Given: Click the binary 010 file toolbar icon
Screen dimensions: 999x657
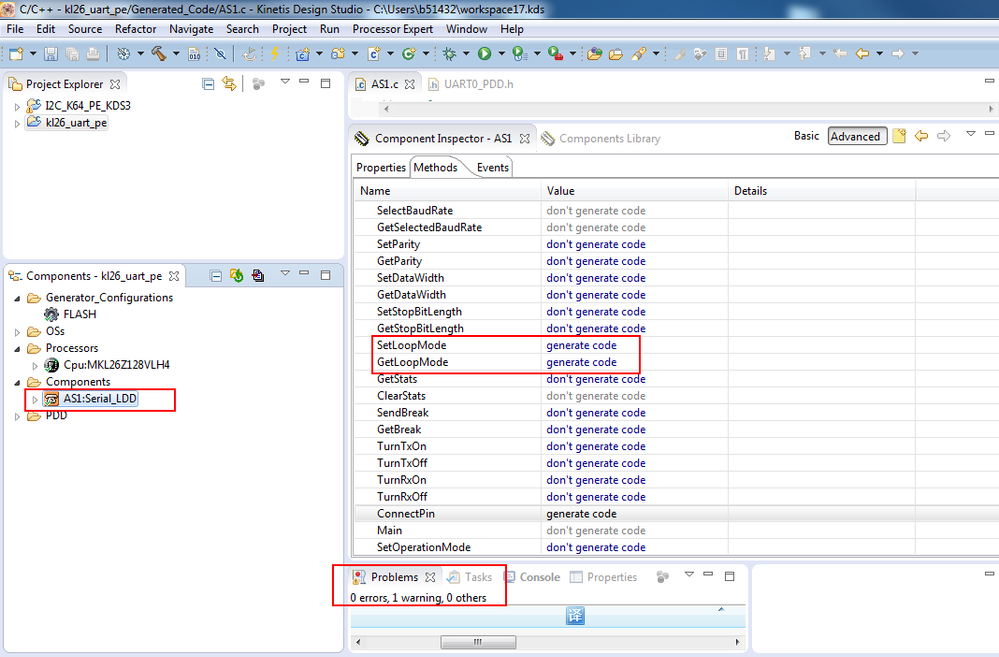Looking at the screenshot, I should point(194,54).
